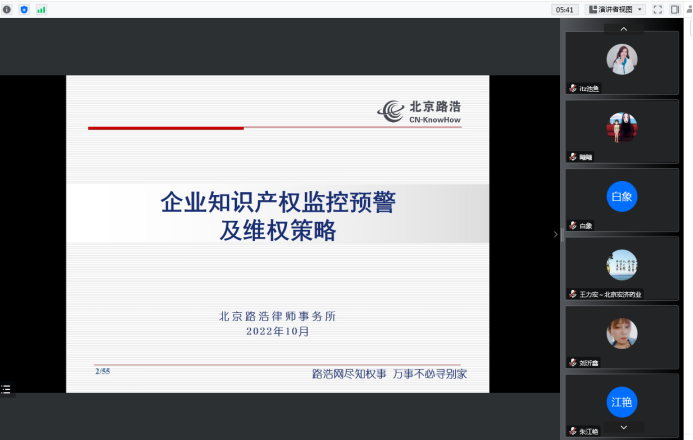Click 王力宏~北京宏济药业 name label

click(610, 294)
